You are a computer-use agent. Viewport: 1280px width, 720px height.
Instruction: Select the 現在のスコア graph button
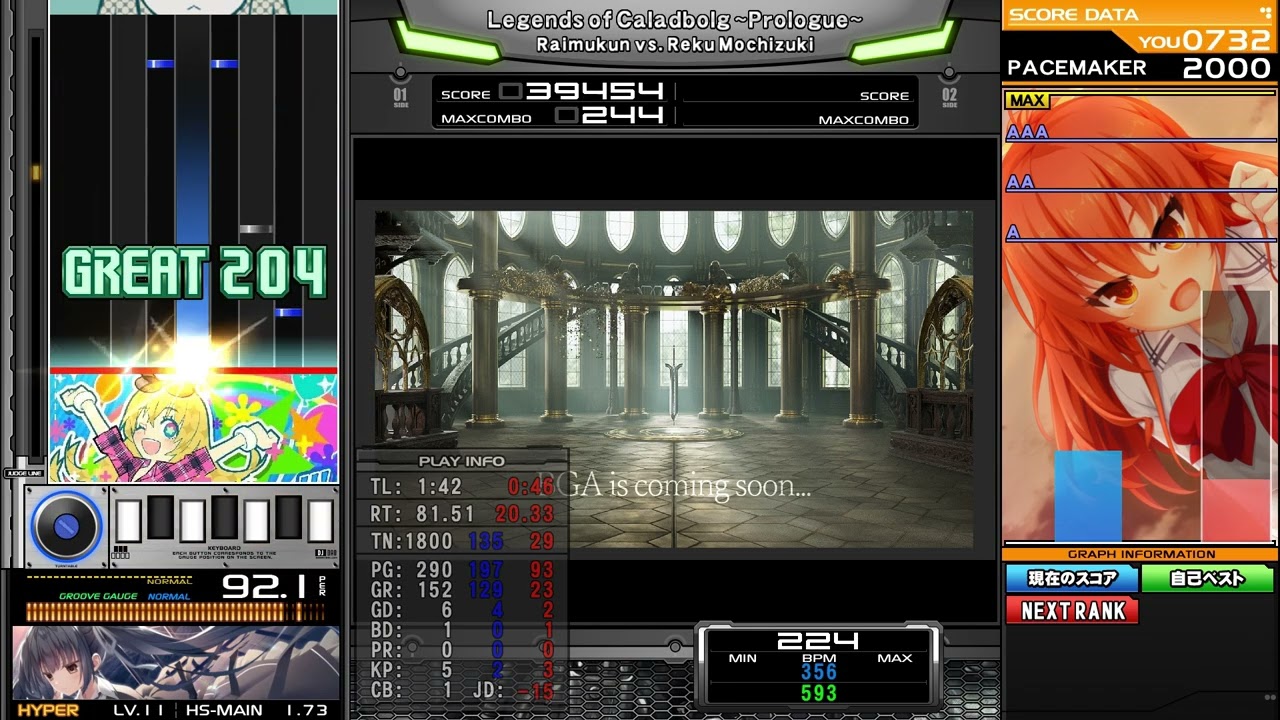click(1072, 578)
